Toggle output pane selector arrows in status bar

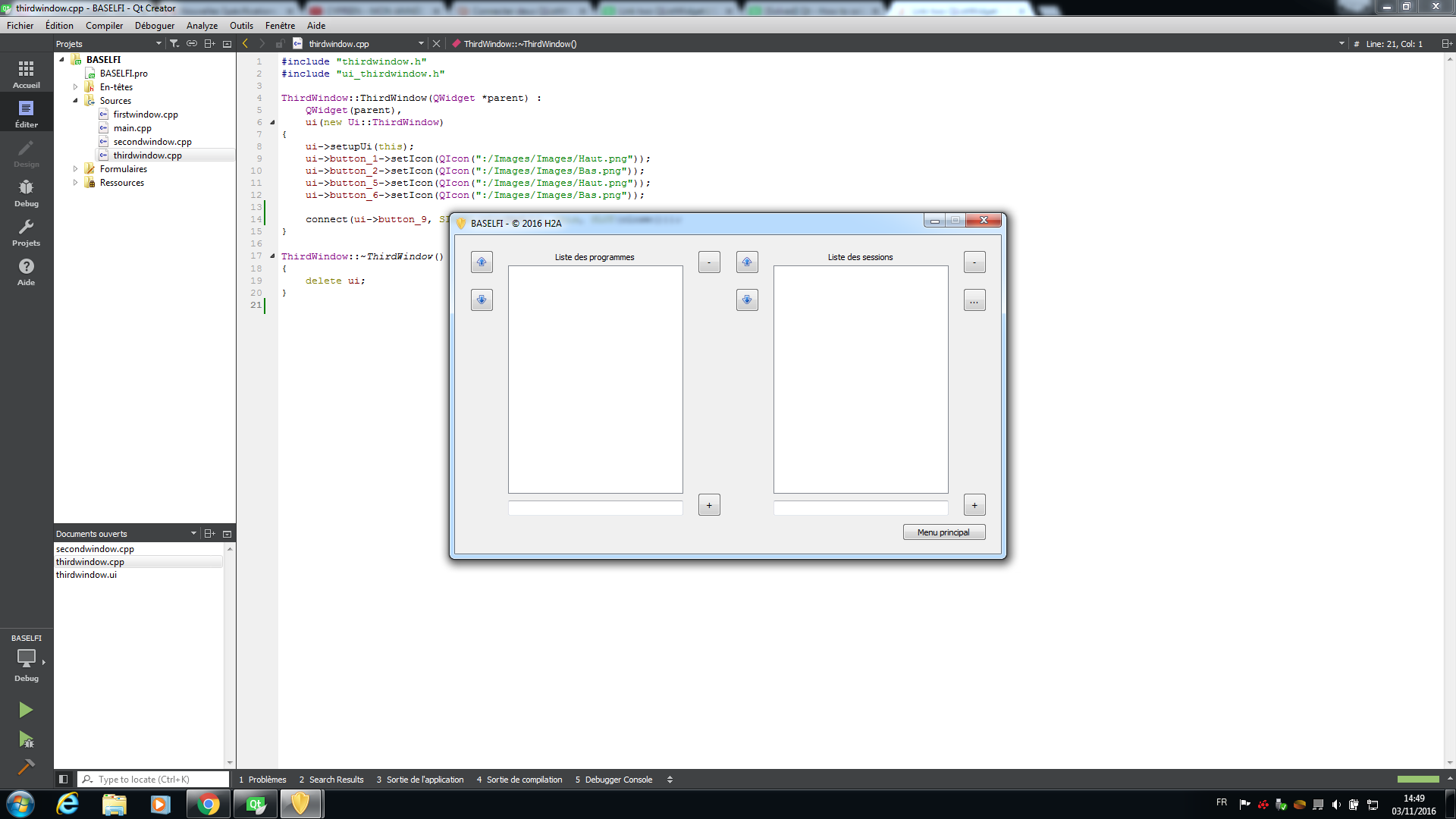tap(670, 780)
